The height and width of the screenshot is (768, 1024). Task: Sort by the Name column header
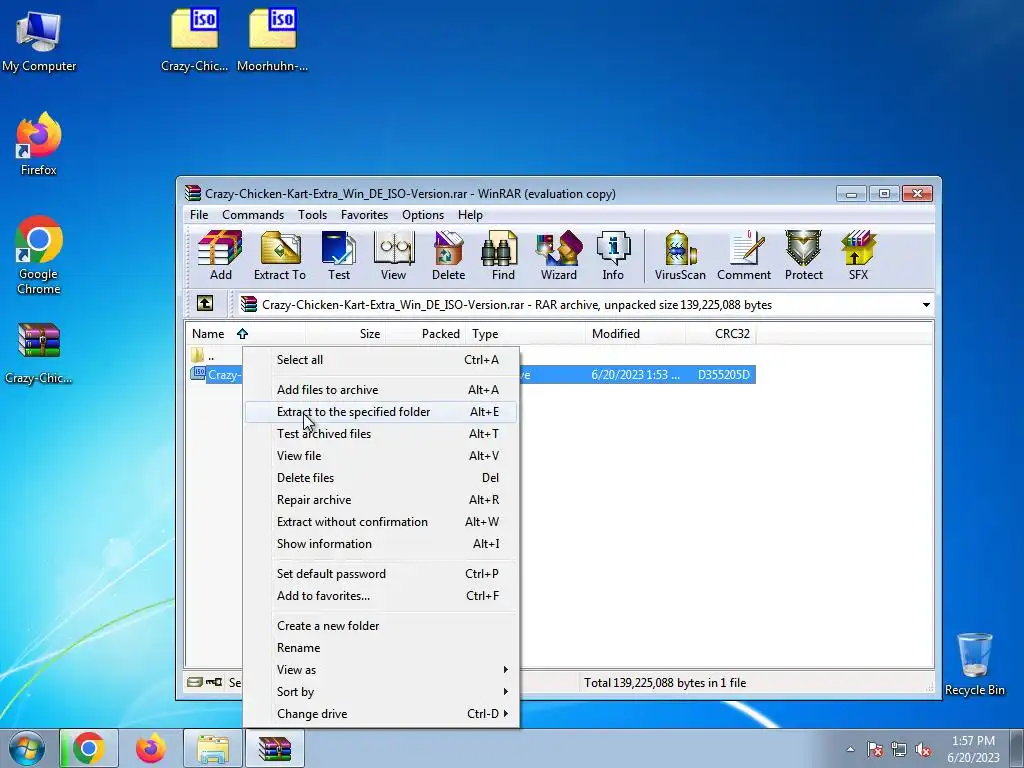(246, 334)
